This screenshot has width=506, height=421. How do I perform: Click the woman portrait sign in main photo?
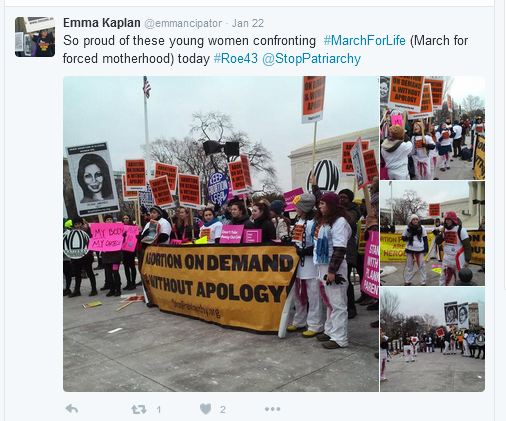click(x=93, y=180)
